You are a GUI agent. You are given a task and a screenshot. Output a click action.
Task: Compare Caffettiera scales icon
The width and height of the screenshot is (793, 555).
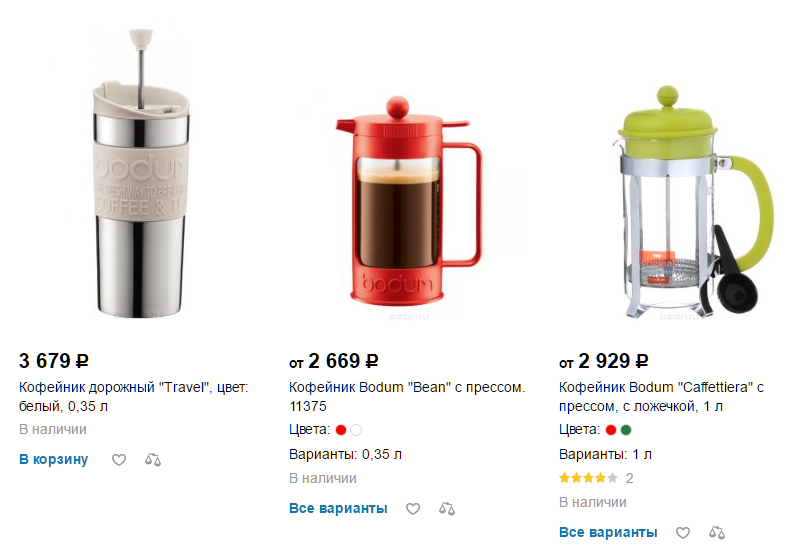point(717,532)
